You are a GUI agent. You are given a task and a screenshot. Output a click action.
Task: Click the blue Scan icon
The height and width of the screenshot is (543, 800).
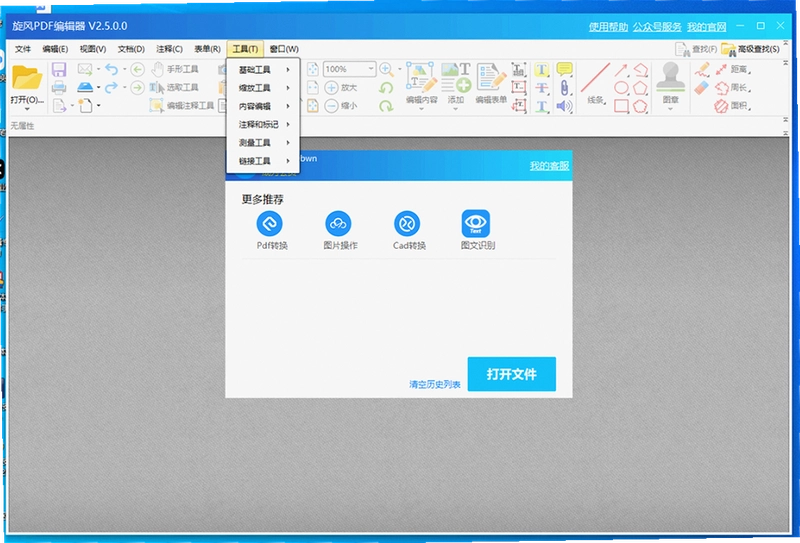click(x=85, y=87)
